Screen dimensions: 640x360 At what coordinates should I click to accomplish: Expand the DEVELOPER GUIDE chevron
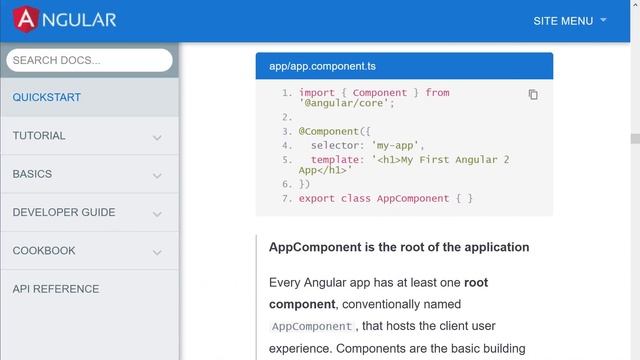157,214
